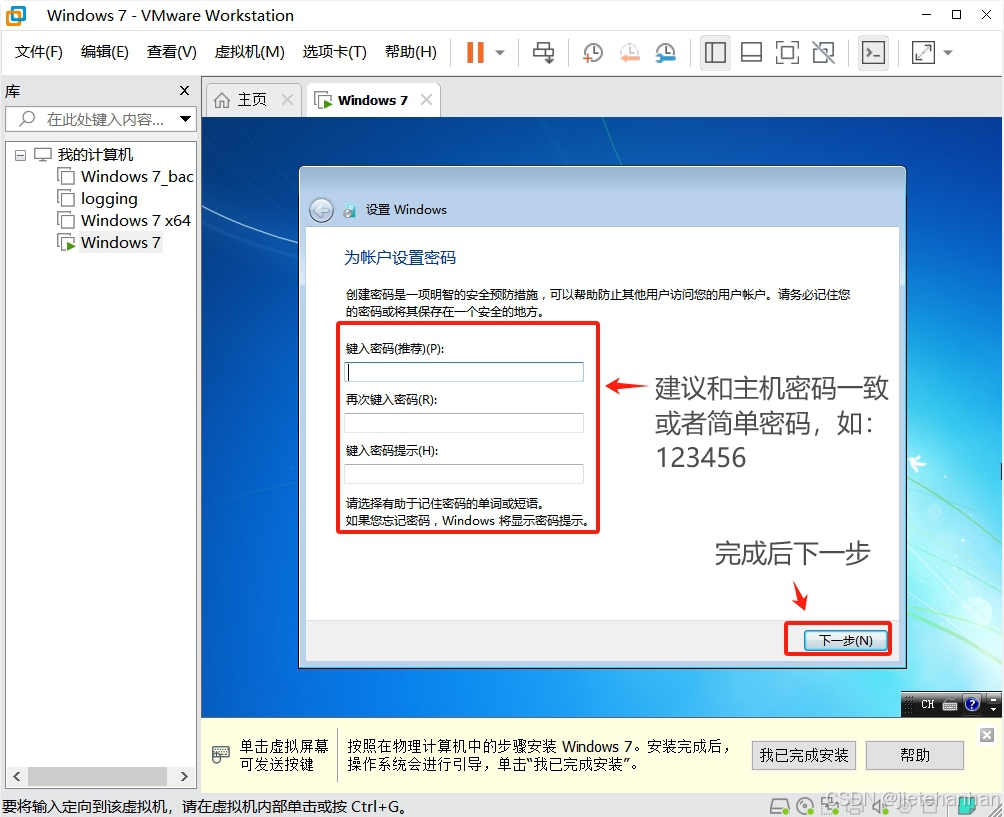Open the language bar options arrow
This screenshot has height=817, width=1004.
pyautogui.click(x=993, y=709)
